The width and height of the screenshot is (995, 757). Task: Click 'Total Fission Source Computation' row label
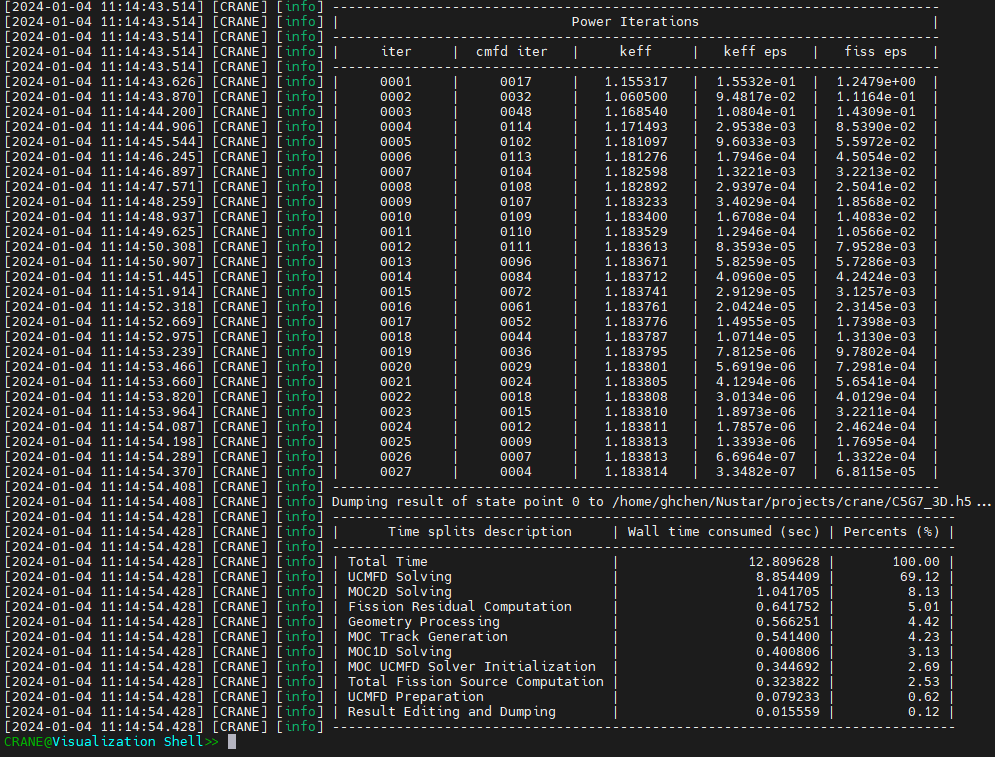click(476, 682)
